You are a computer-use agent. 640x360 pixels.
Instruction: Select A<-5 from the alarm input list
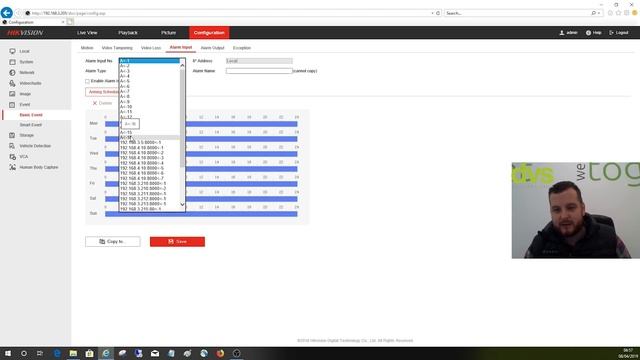(x=149, y=81)
